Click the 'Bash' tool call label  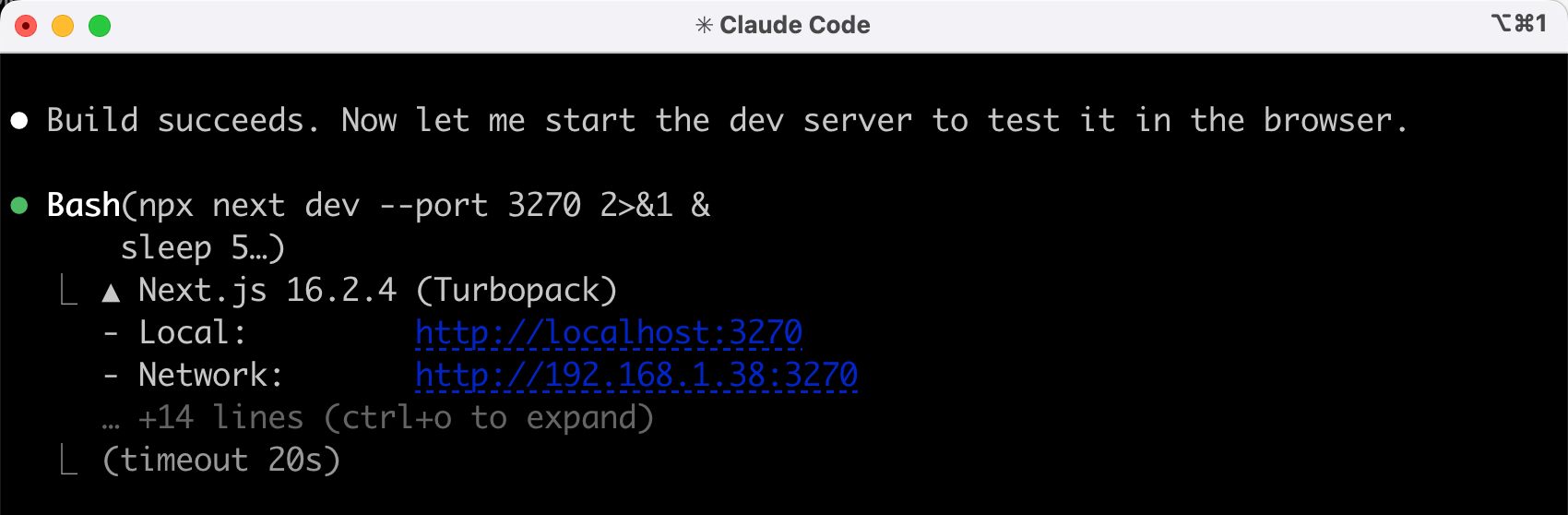click(x=83, y=205)
